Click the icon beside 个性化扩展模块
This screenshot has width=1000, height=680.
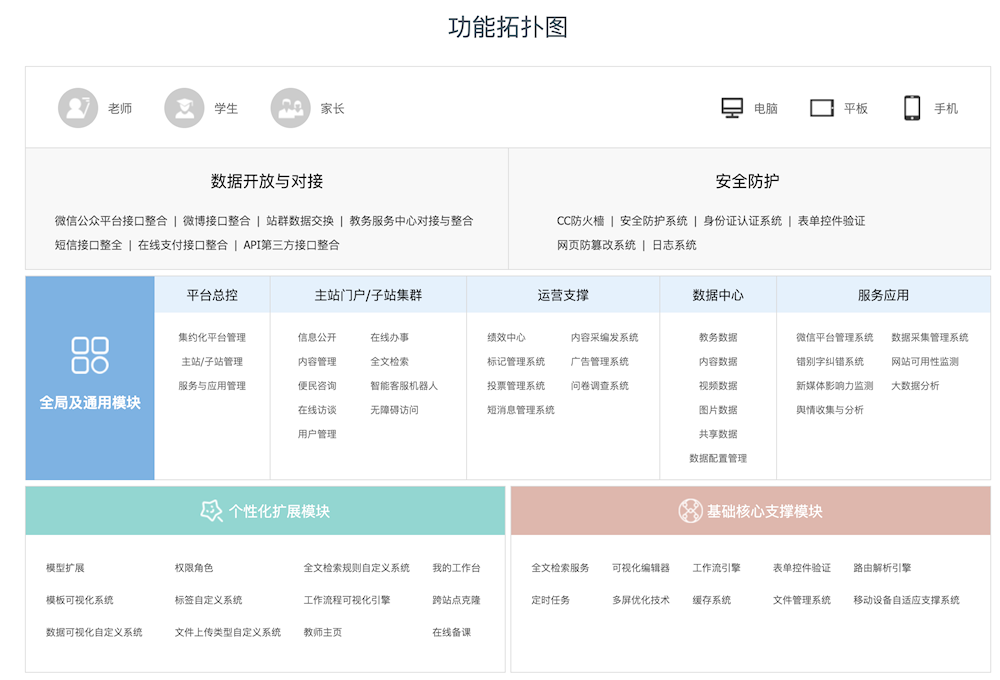pyautogui.click(x=212, y=511)
